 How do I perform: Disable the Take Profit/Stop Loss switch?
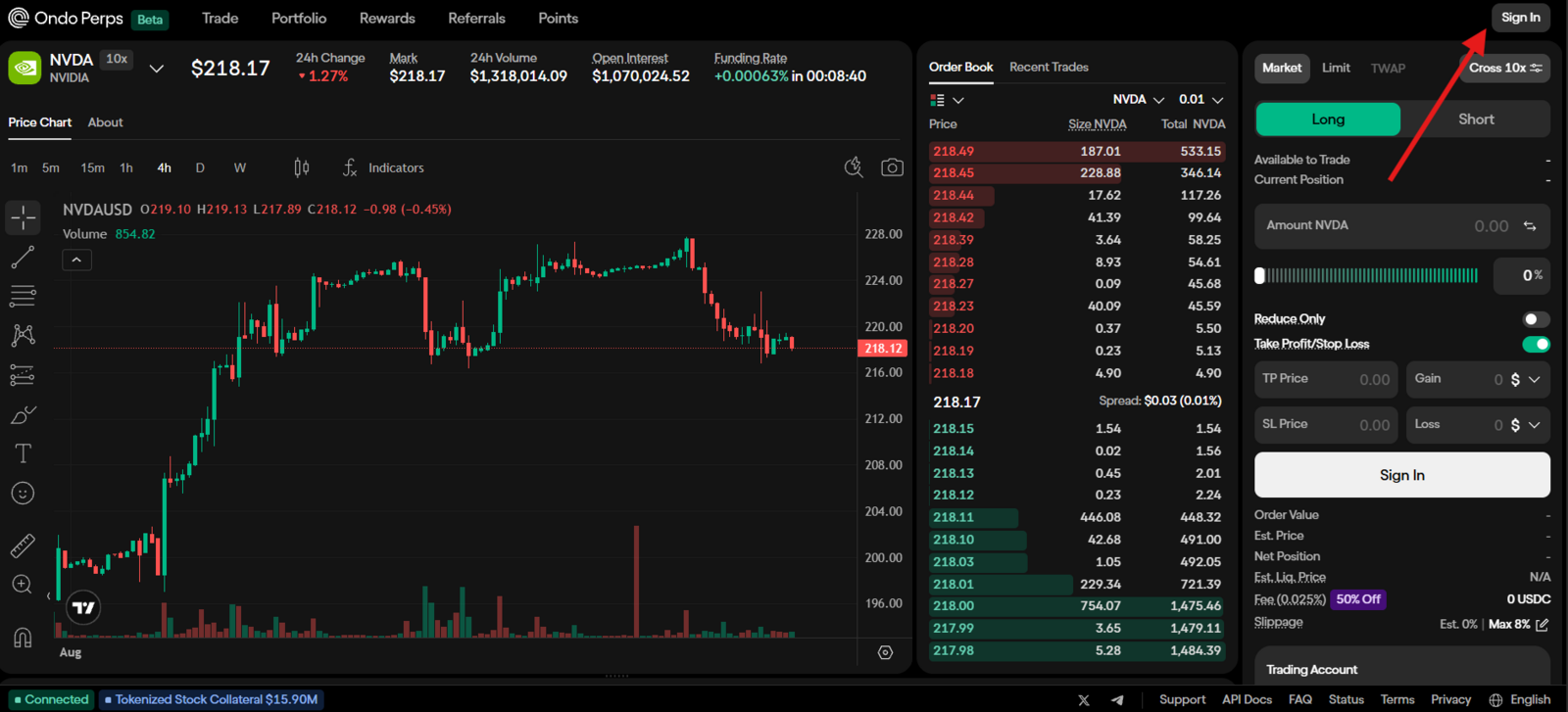tap(1536, 344)
